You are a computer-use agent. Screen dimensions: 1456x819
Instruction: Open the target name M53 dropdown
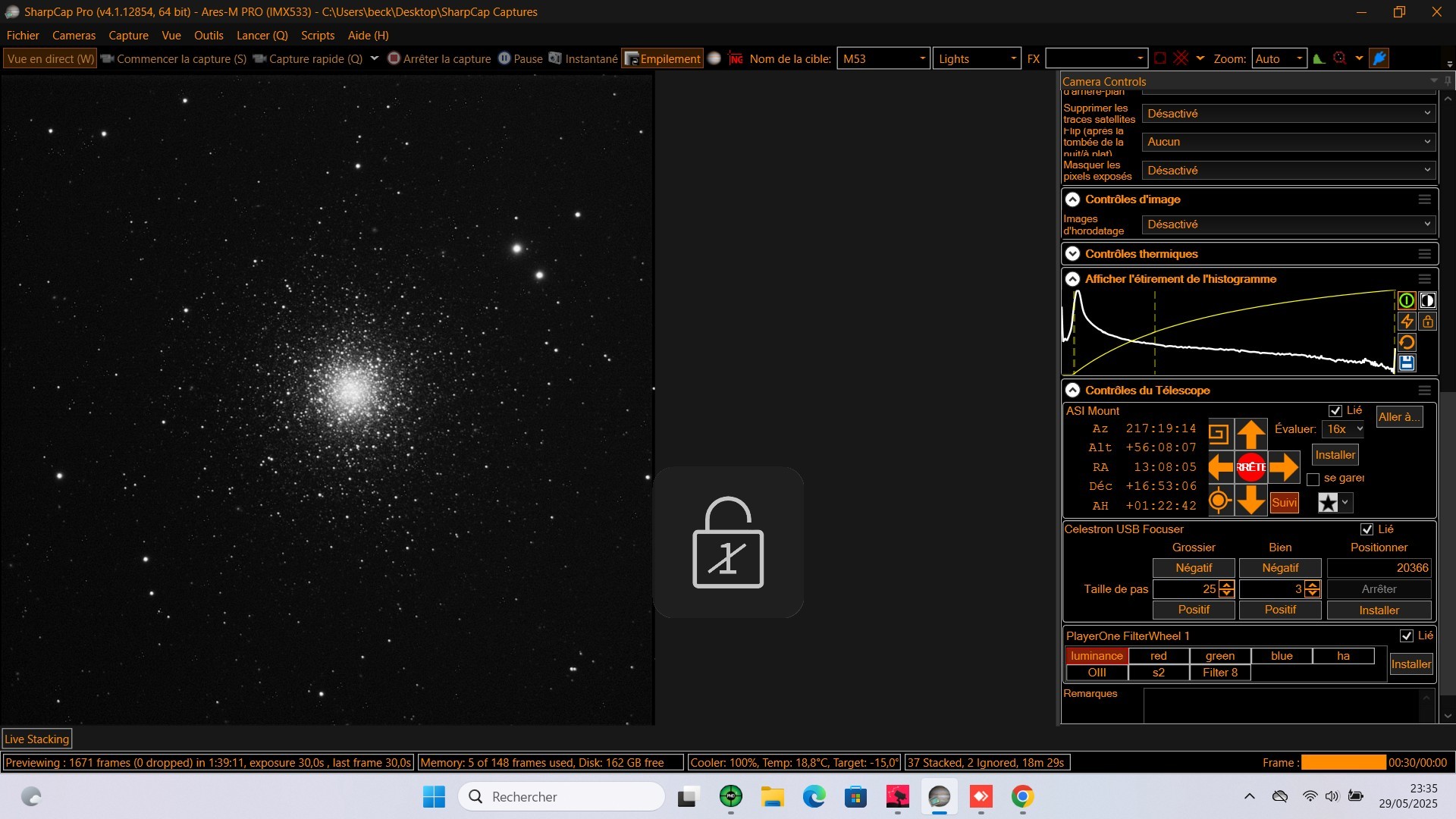pos(883,58)
